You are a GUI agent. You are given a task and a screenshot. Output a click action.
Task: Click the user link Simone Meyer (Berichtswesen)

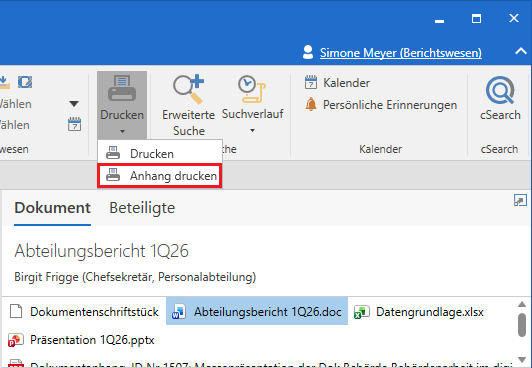click(x=401, y=53)
